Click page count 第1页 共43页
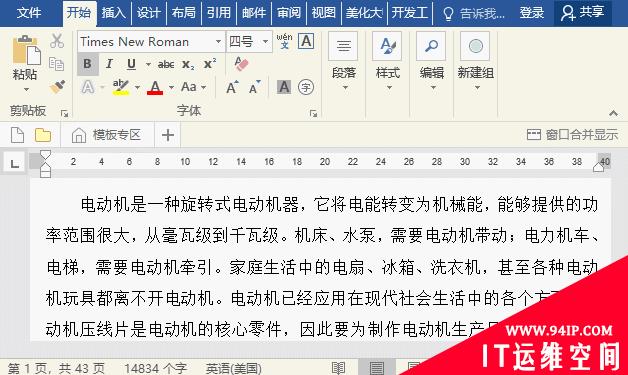The image size is (628, 375). pos(56,368)
